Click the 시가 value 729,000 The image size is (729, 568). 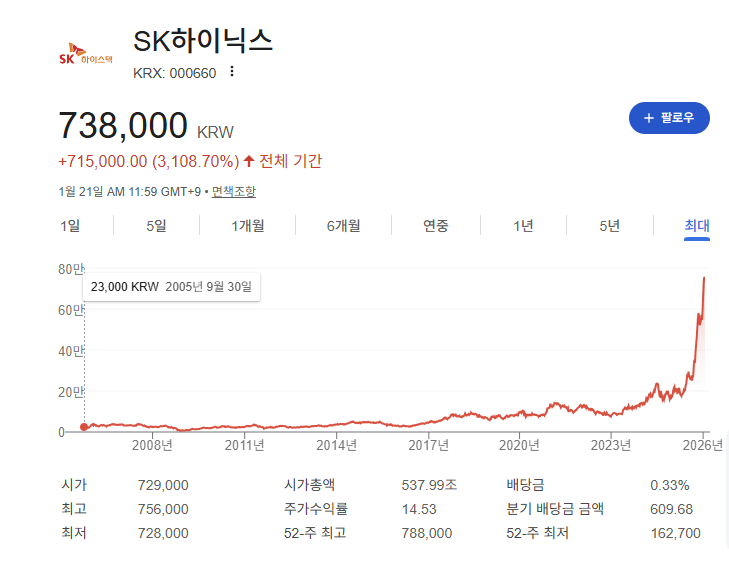click(x=163, y=485)
